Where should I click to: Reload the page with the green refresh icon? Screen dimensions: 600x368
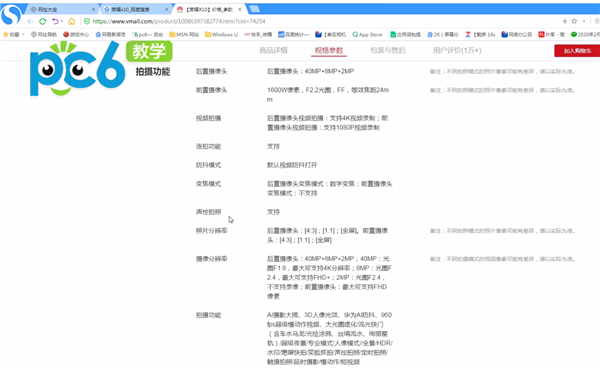point(42,21)
